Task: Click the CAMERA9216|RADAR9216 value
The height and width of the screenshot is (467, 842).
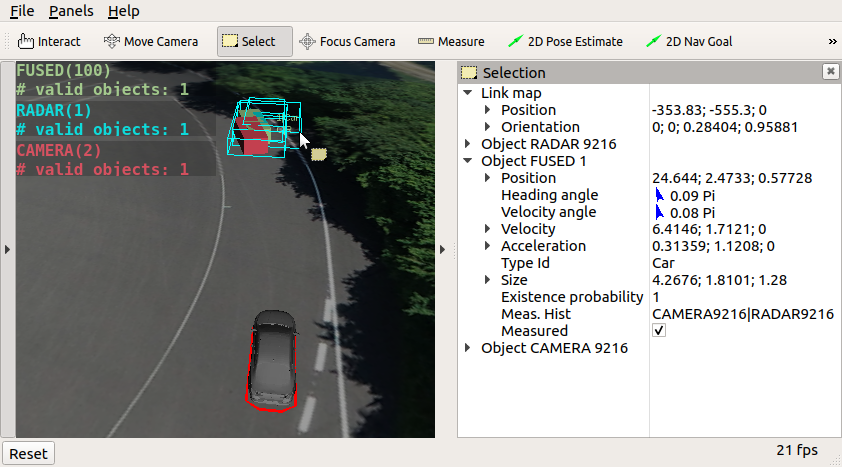Action: 743,314
